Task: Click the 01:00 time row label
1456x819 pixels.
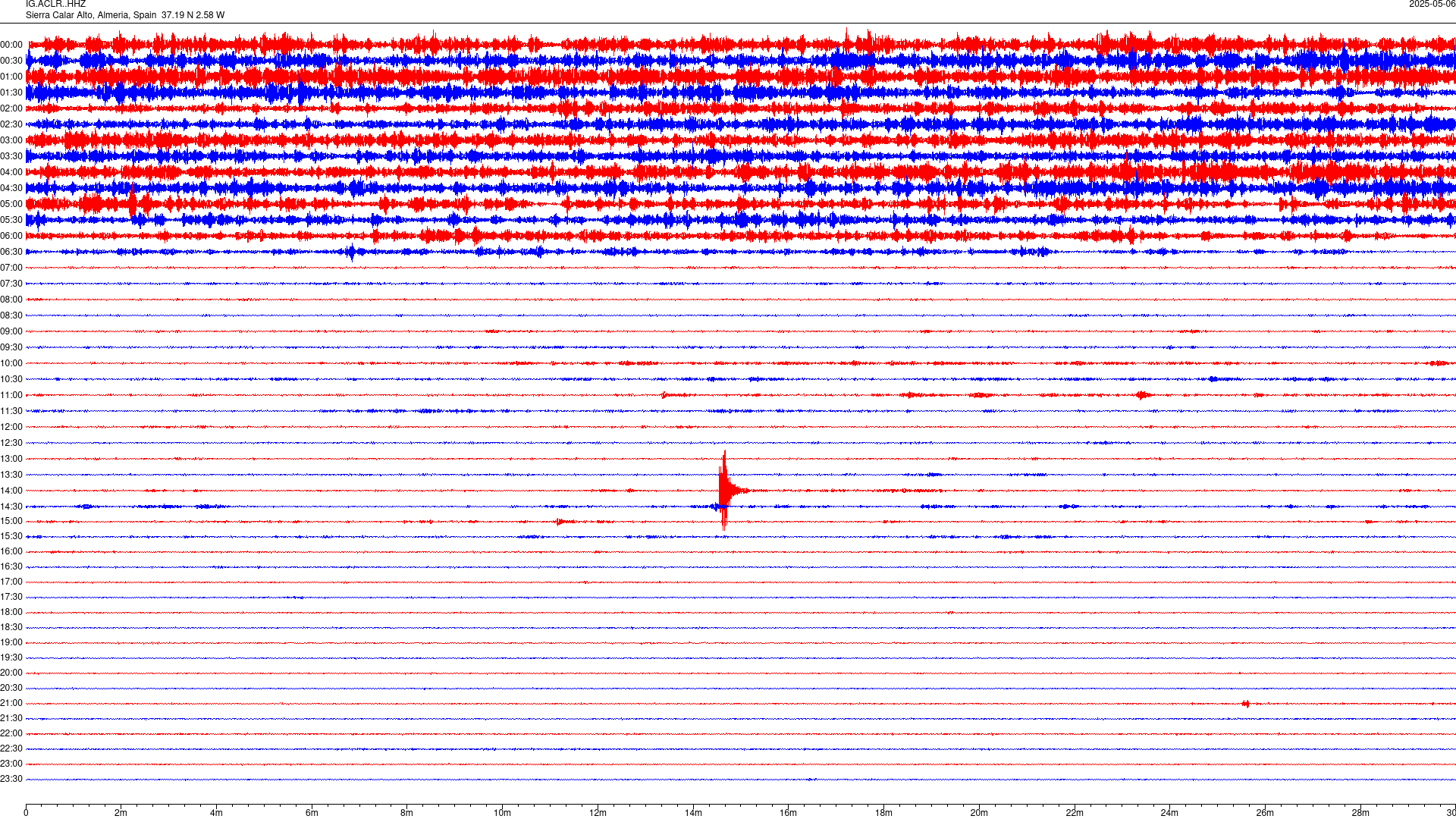Action: click(x=11, y=77)
